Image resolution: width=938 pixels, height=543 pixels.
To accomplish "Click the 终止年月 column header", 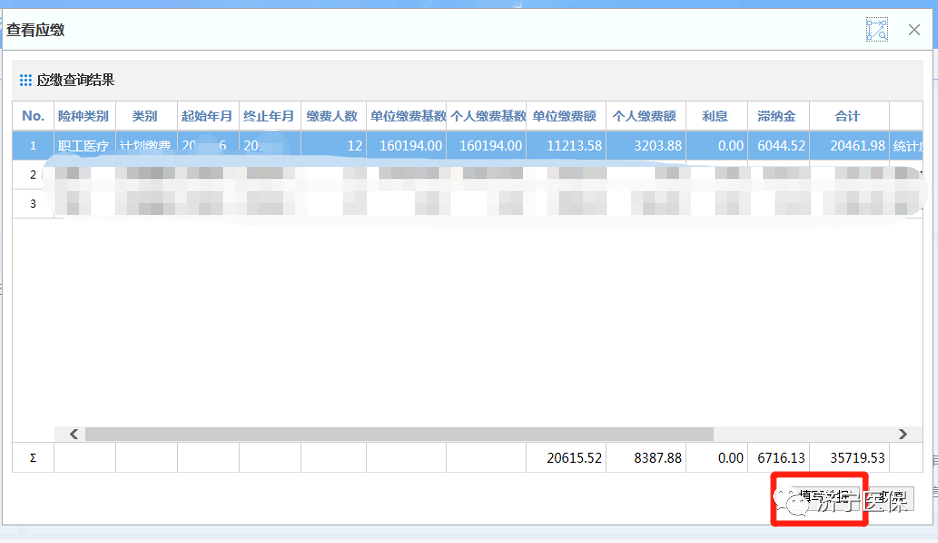I will click(270, 116).
